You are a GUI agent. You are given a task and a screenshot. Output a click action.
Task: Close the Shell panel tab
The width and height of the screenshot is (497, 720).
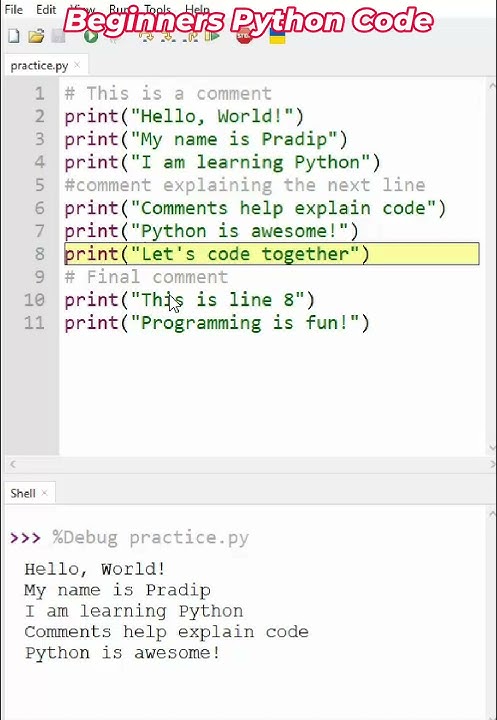[x=45, y=493]
